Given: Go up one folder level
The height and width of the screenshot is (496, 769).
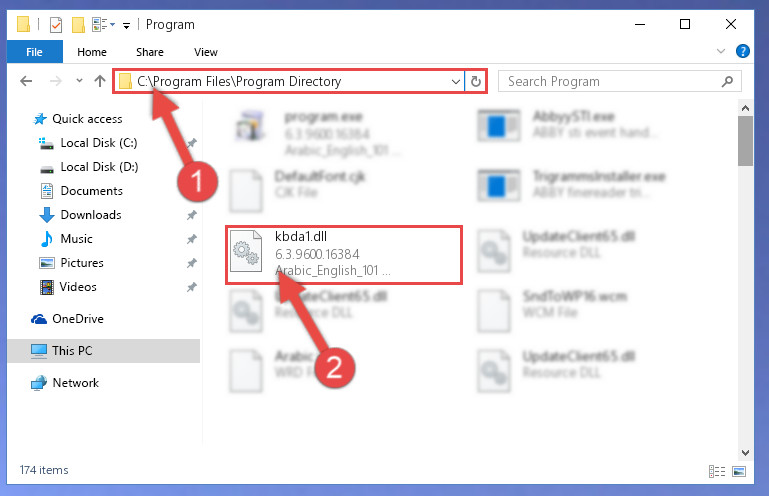Looking at the screenshot, I should pos(100,81).
